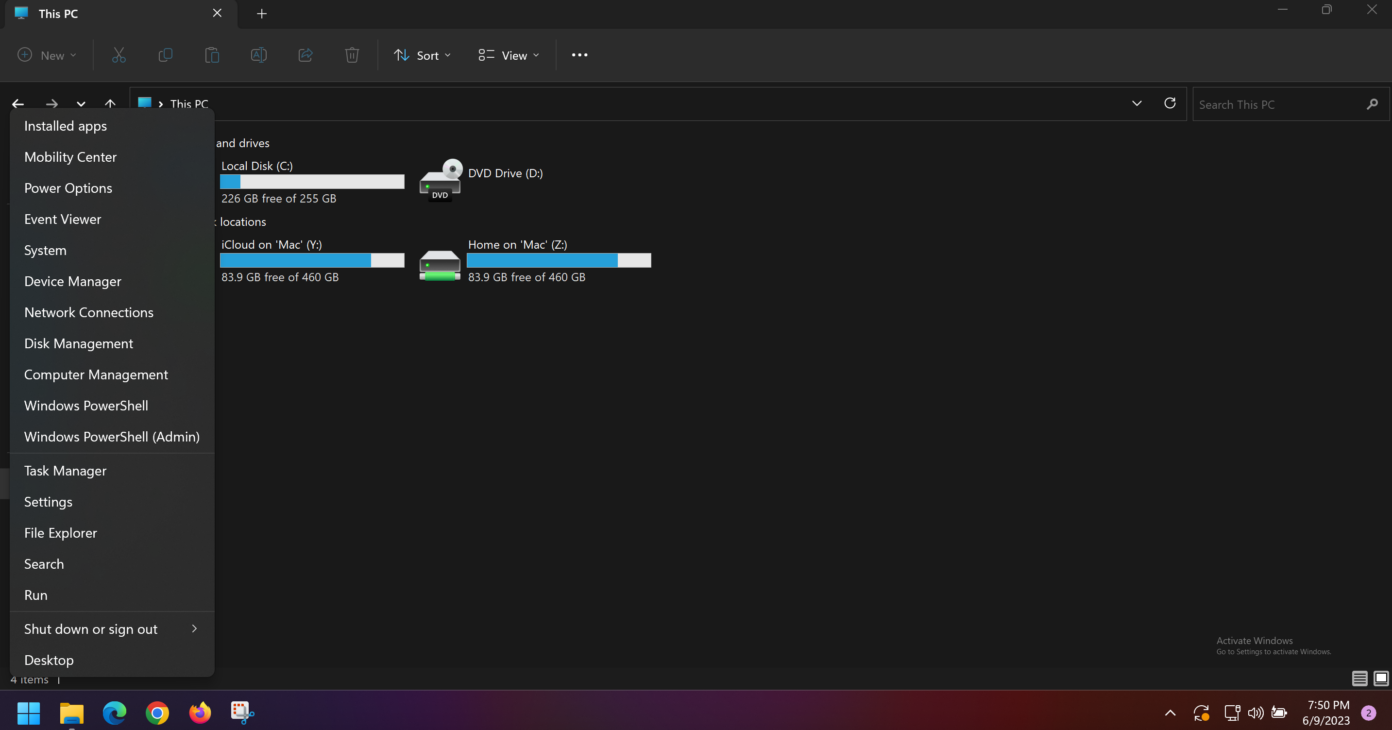This screenshot has height=730, width=1392.
Task: Navigate up one folder level
Action: point(110,103)
